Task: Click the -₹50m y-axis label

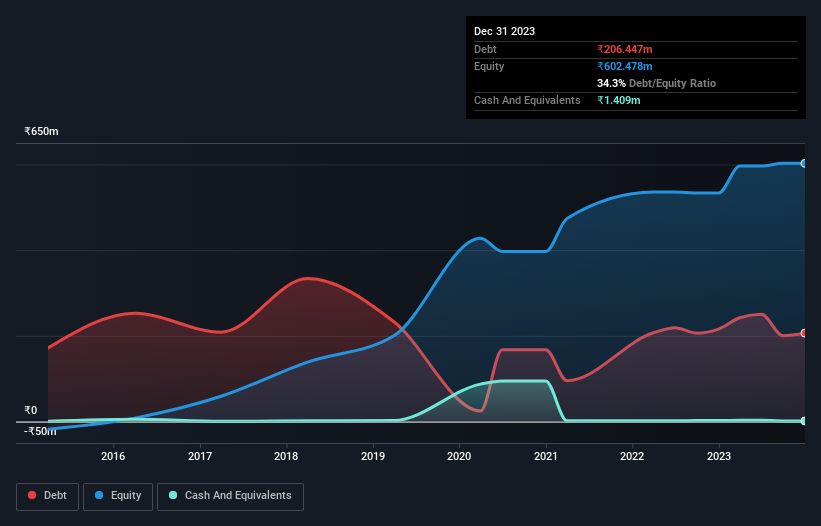Action: 40,431
